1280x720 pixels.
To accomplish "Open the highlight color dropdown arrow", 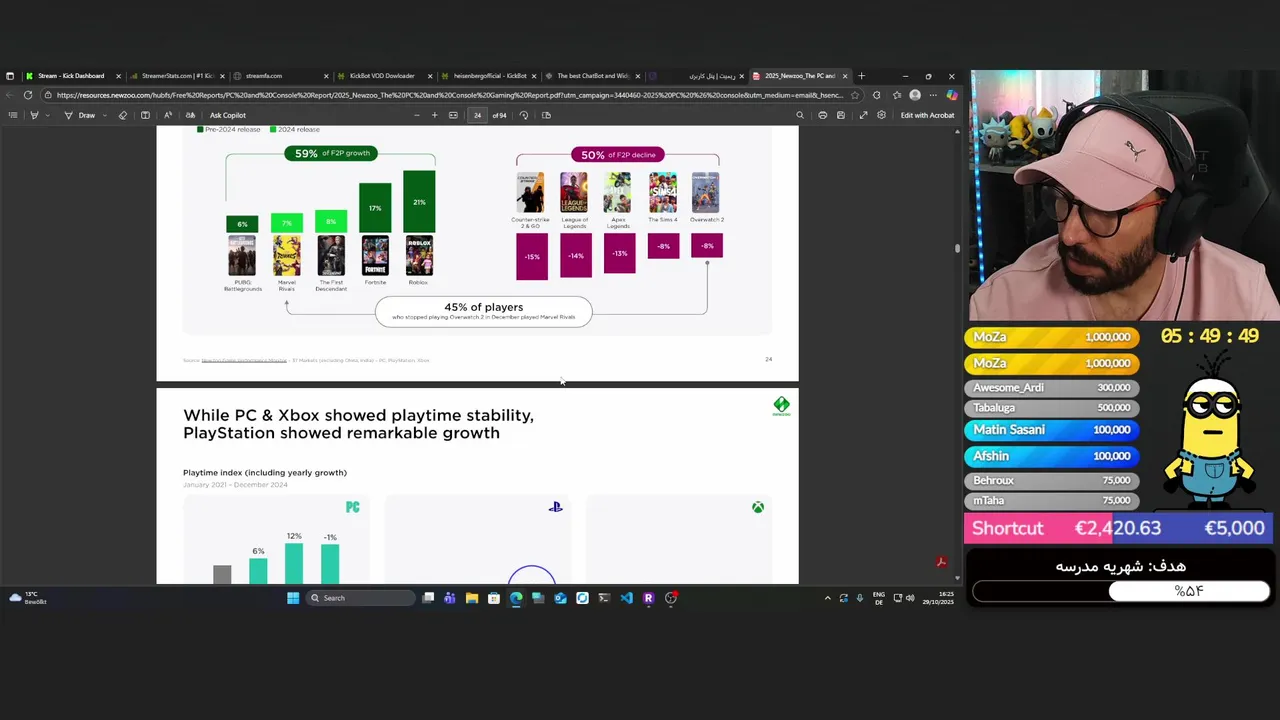I will [46, 115].
